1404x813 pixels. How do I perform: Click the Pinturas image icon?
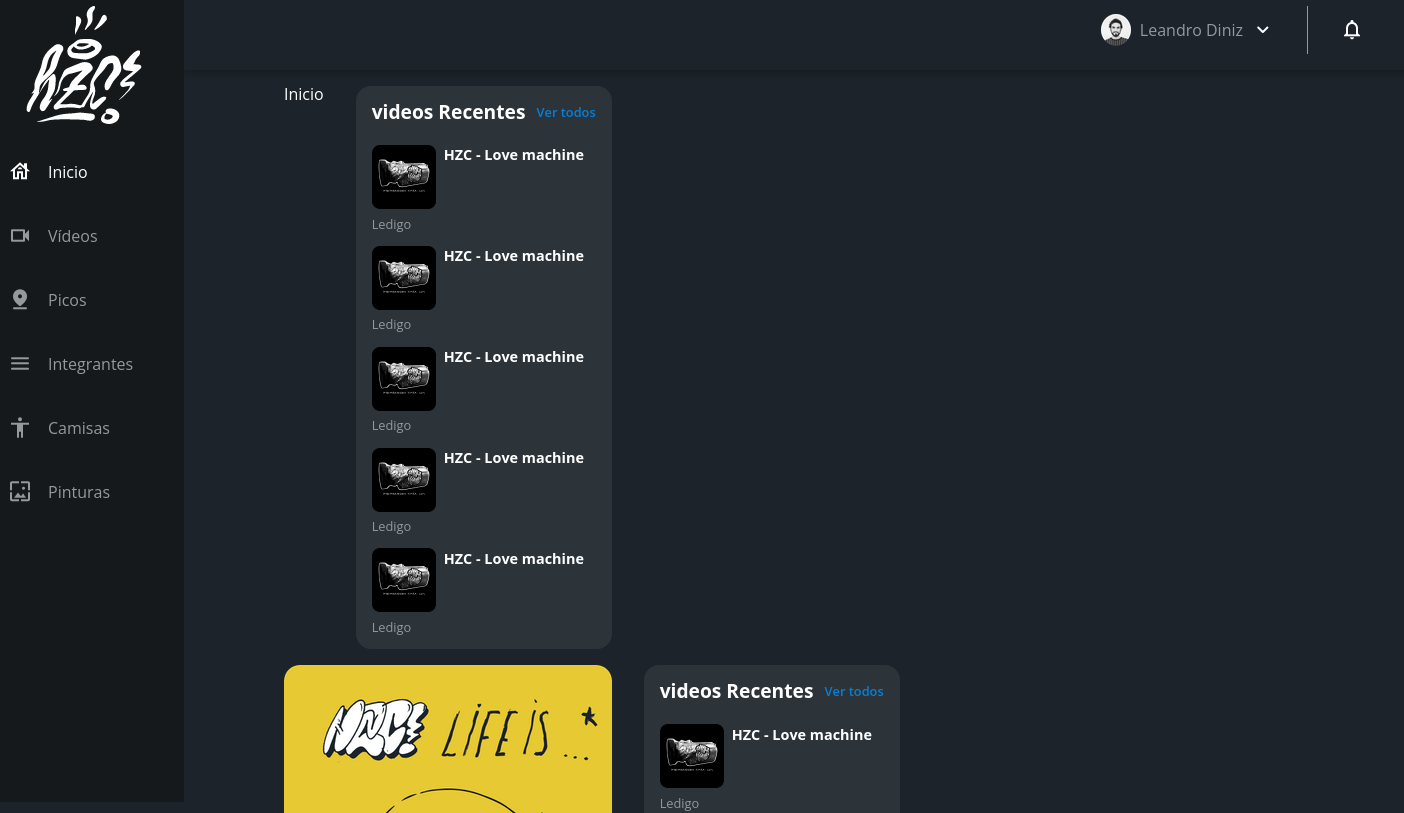coord(20,492)
